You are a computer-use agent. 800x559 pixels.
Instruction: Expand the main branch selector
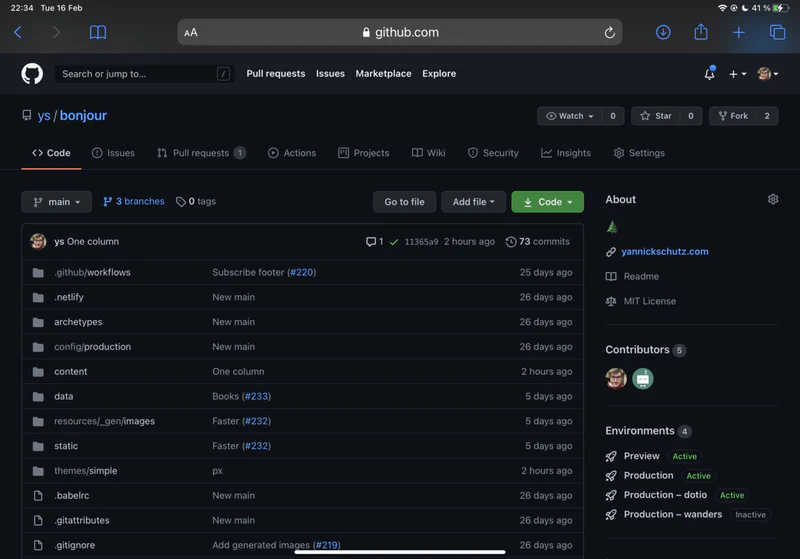pyautogui.click(x=57, y=201)
